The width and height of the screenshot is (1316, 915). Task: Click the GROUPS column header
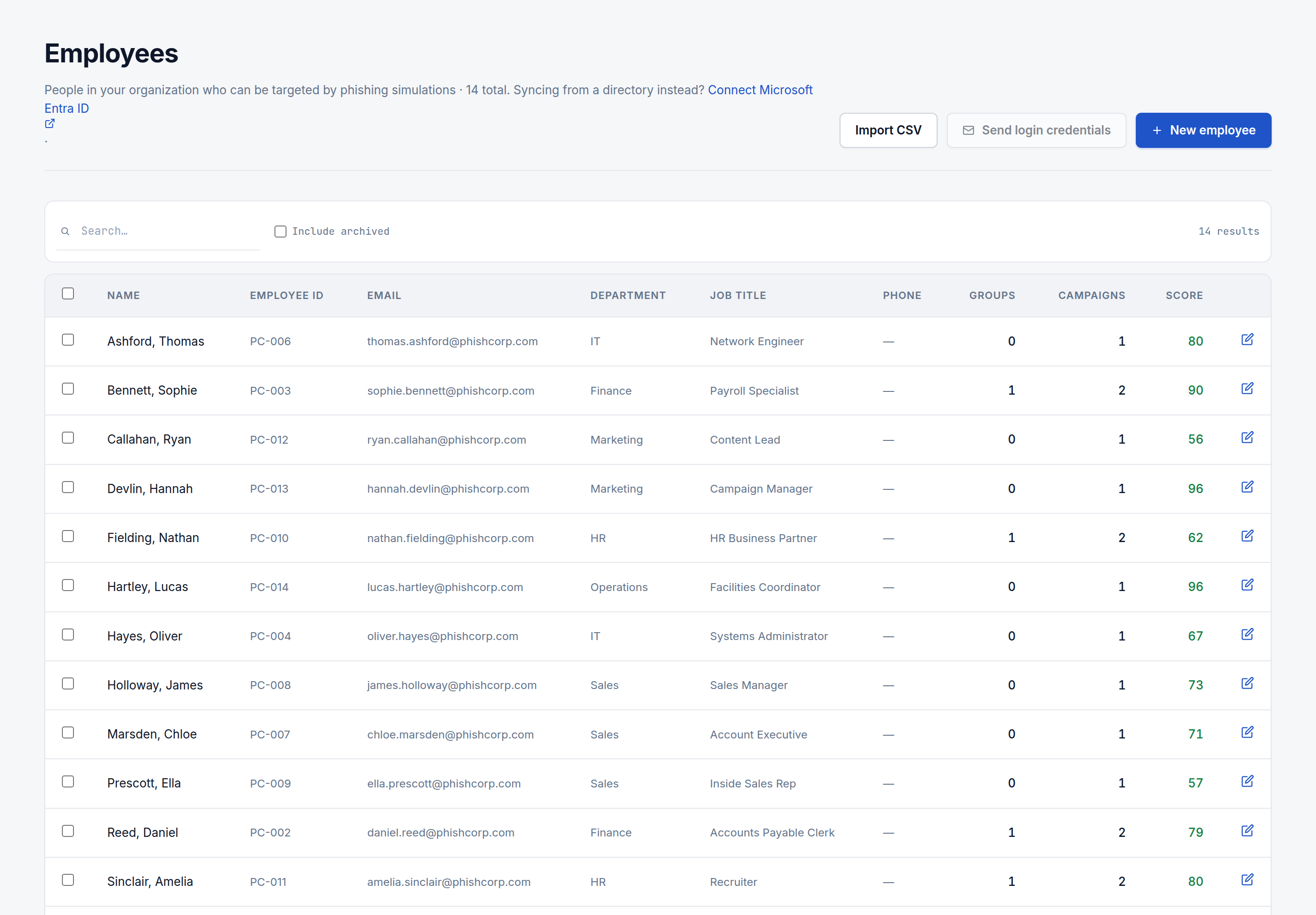click(x=992, y=295)
